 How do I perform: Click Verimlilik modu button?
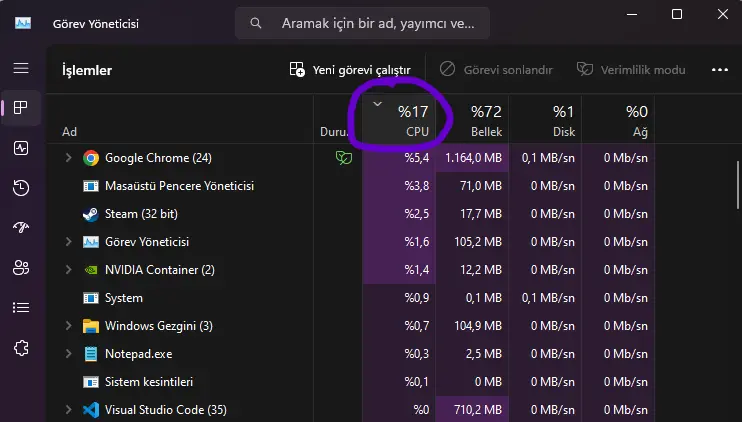tap(631, 70)
